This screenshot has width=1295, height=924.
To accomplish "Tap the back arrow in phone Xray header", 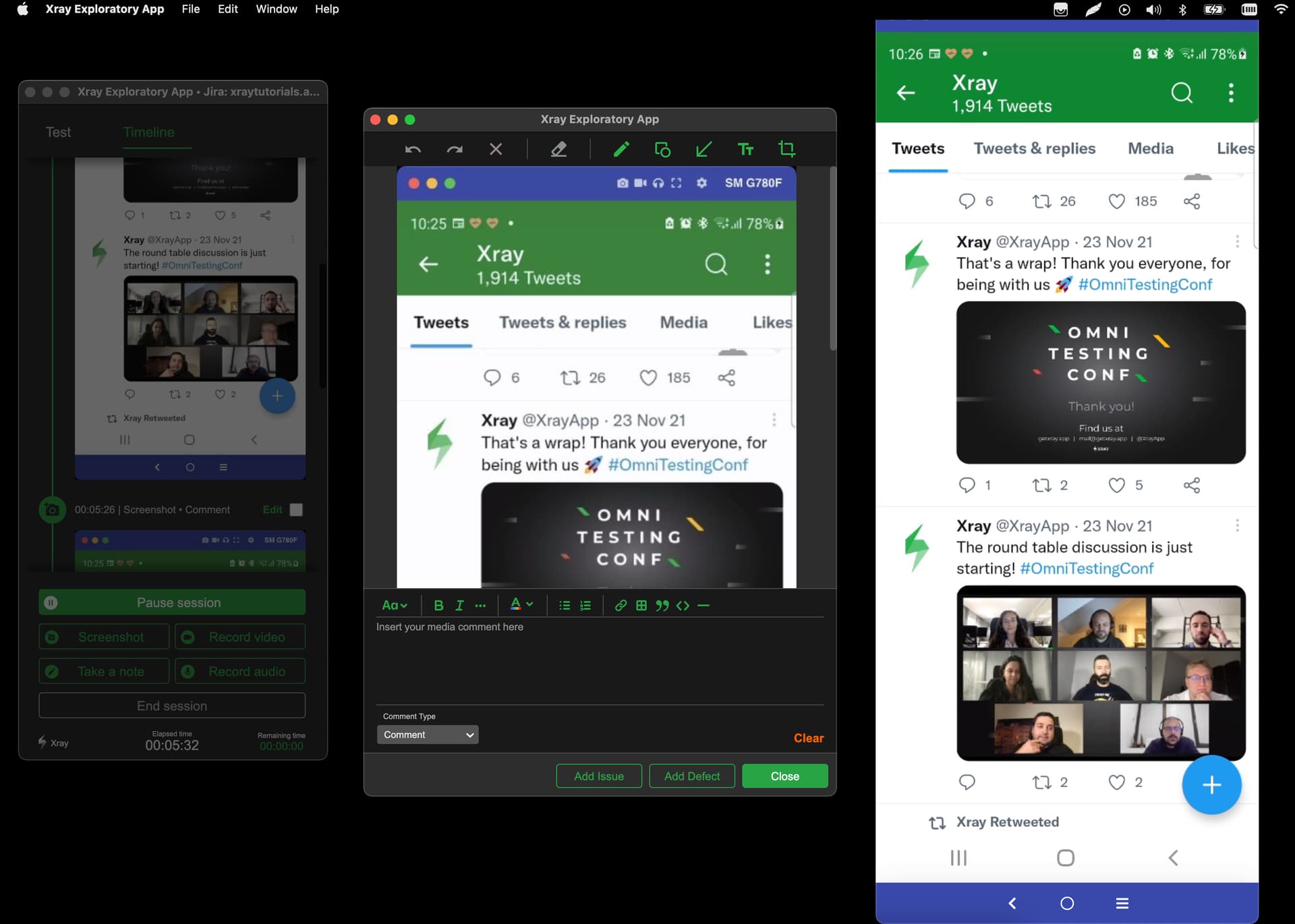I will [x=906, y=92].
